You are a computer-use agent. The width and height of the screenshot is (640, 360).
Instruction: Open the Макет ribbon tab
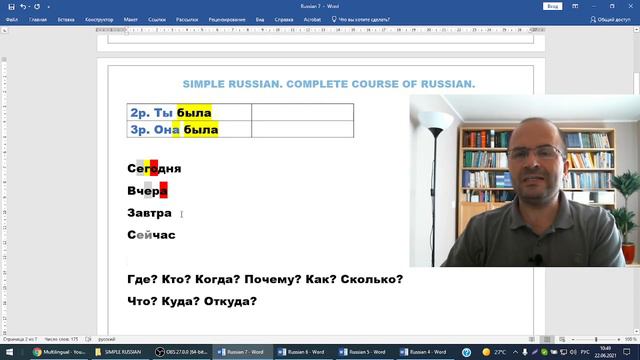tap(131, 20)
